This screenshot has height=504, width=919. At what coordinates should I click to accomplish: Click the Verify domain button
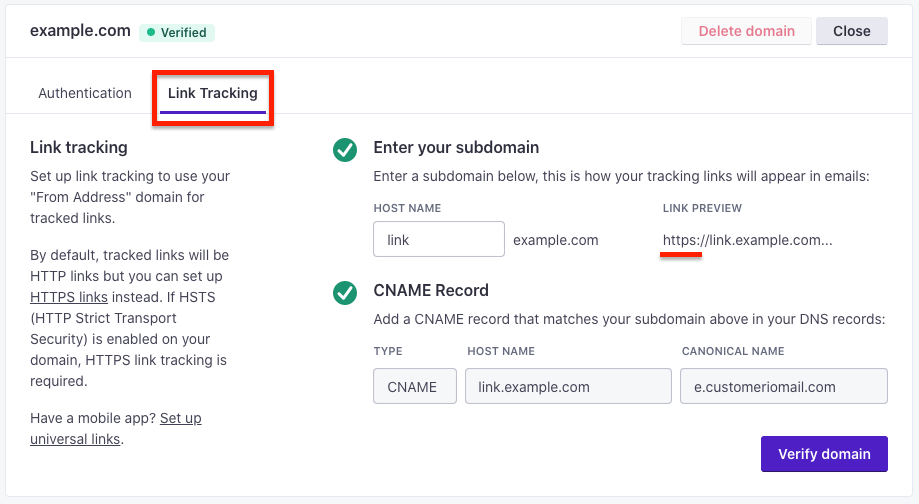824,454
